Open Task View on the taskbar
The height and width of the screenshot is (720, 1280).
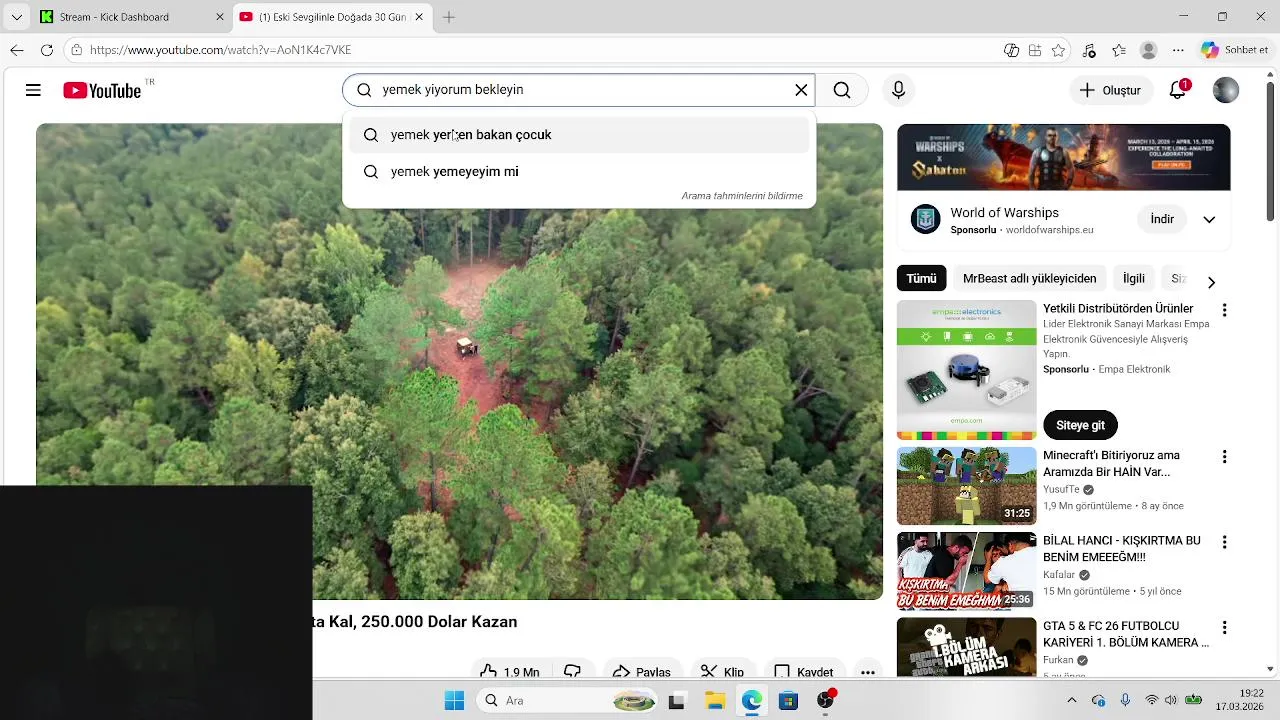click(x=676, y=700)
